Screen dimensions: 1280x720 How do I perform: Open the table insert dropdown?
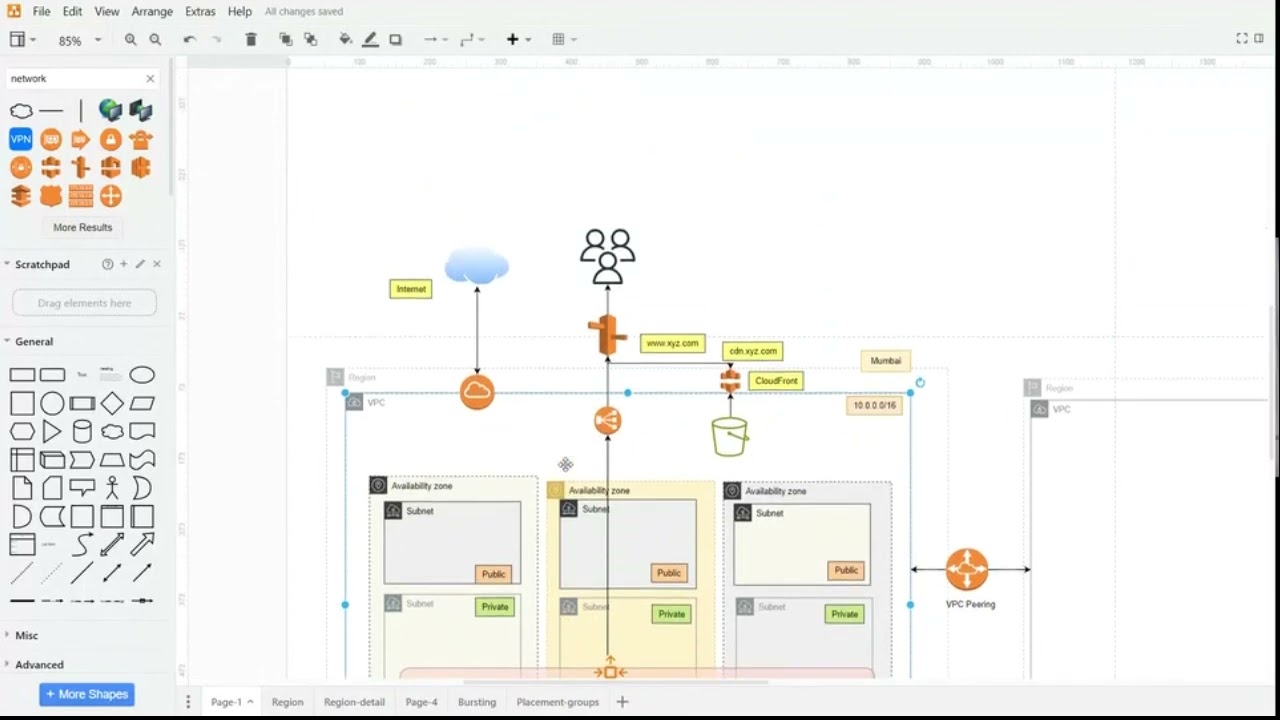(564, 40)
